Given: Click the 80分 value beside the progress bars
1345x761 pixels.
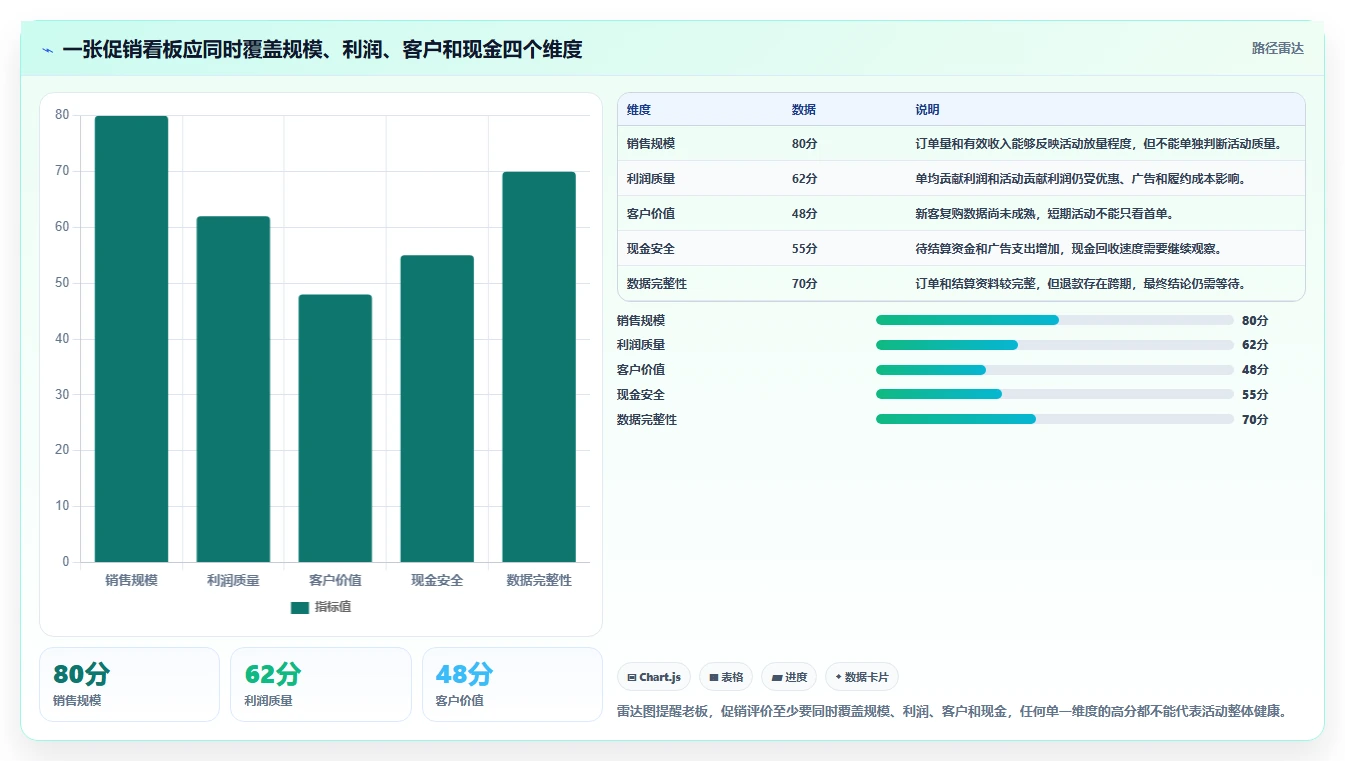Looking at the screenshot, I should coord(1255,321).
